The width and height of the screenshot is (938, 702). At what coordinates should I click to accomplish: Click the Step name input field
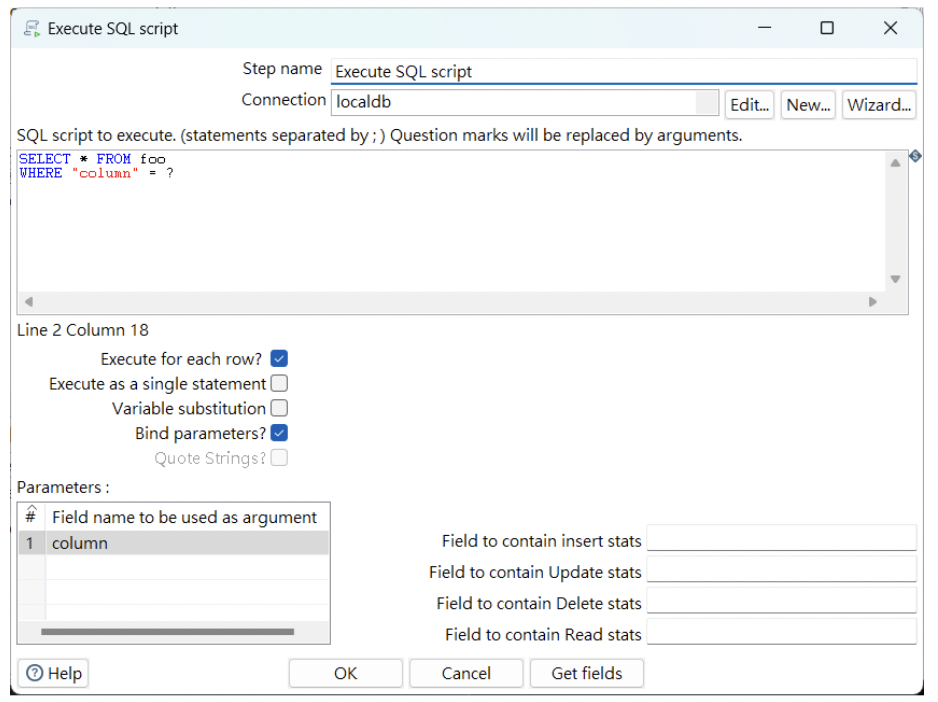pyautogui.click(x=623, y=71)
